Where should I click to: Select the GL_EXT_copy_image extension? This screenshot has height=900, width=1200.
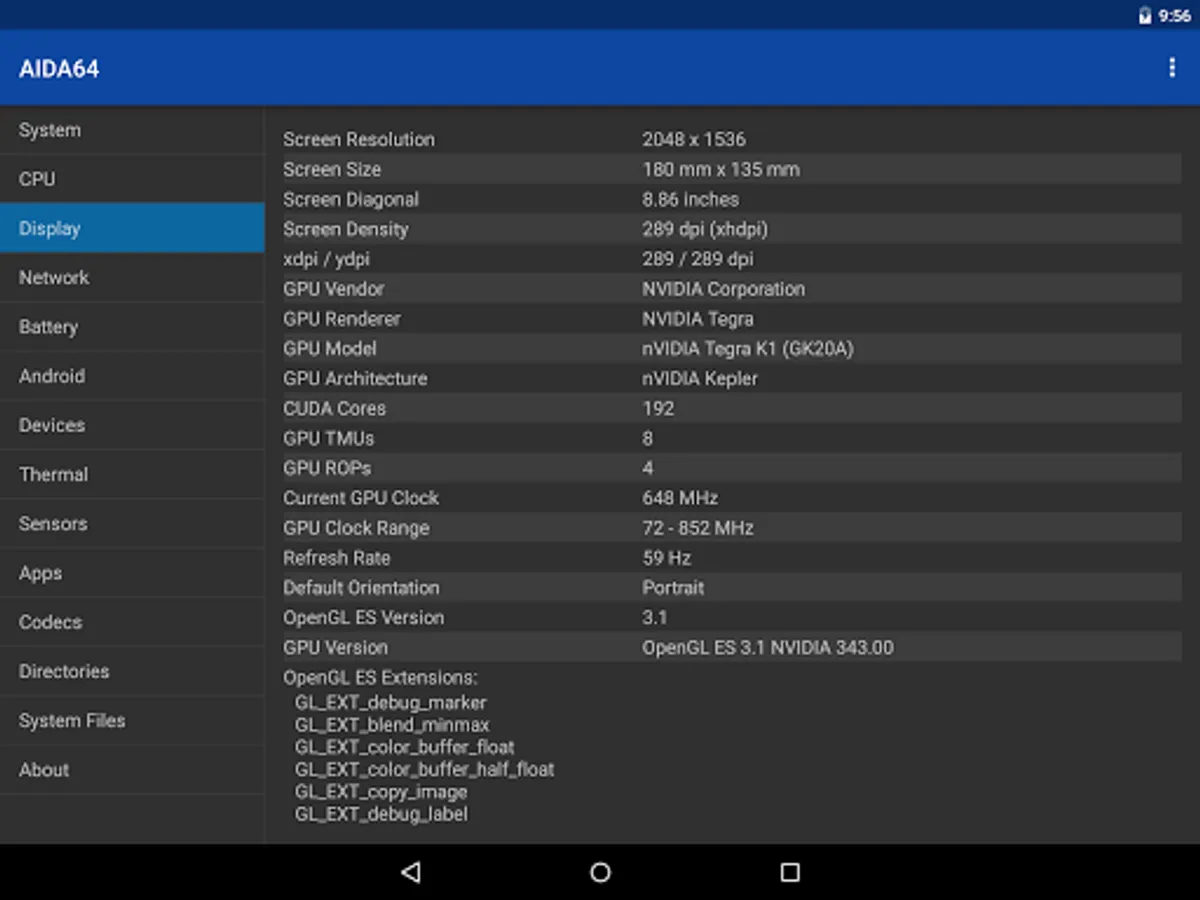tap(381, 792)
